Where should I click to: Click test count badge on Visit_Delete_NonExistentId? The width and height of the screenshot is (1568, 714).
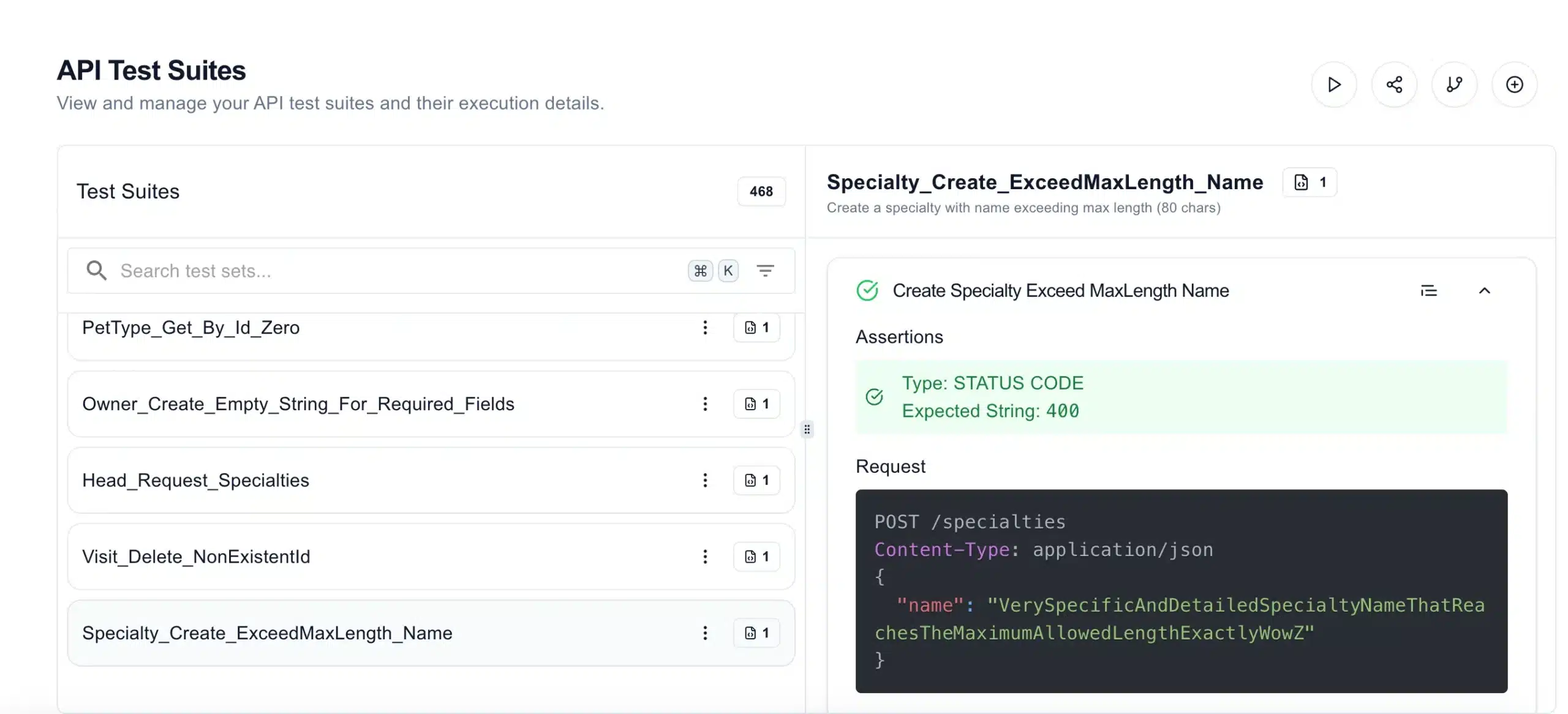point(756,556)
